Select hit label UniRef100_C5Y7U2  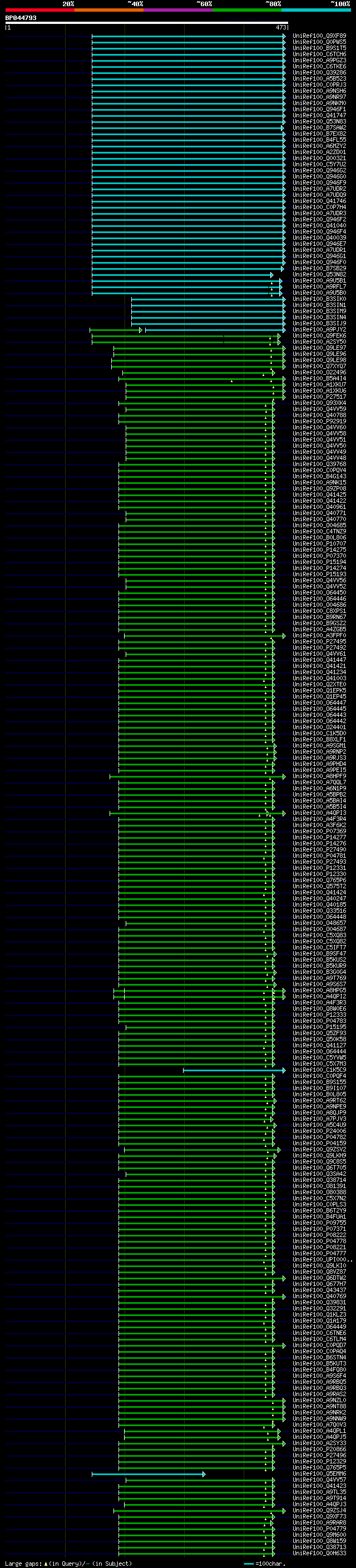click(319, 164)
